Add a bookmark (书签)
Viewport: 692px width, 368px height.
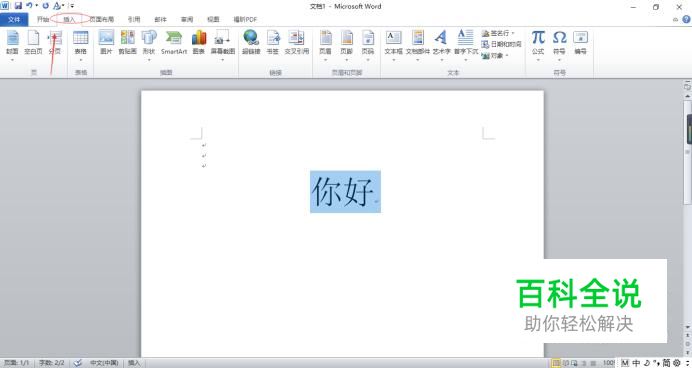click(273, 43)
